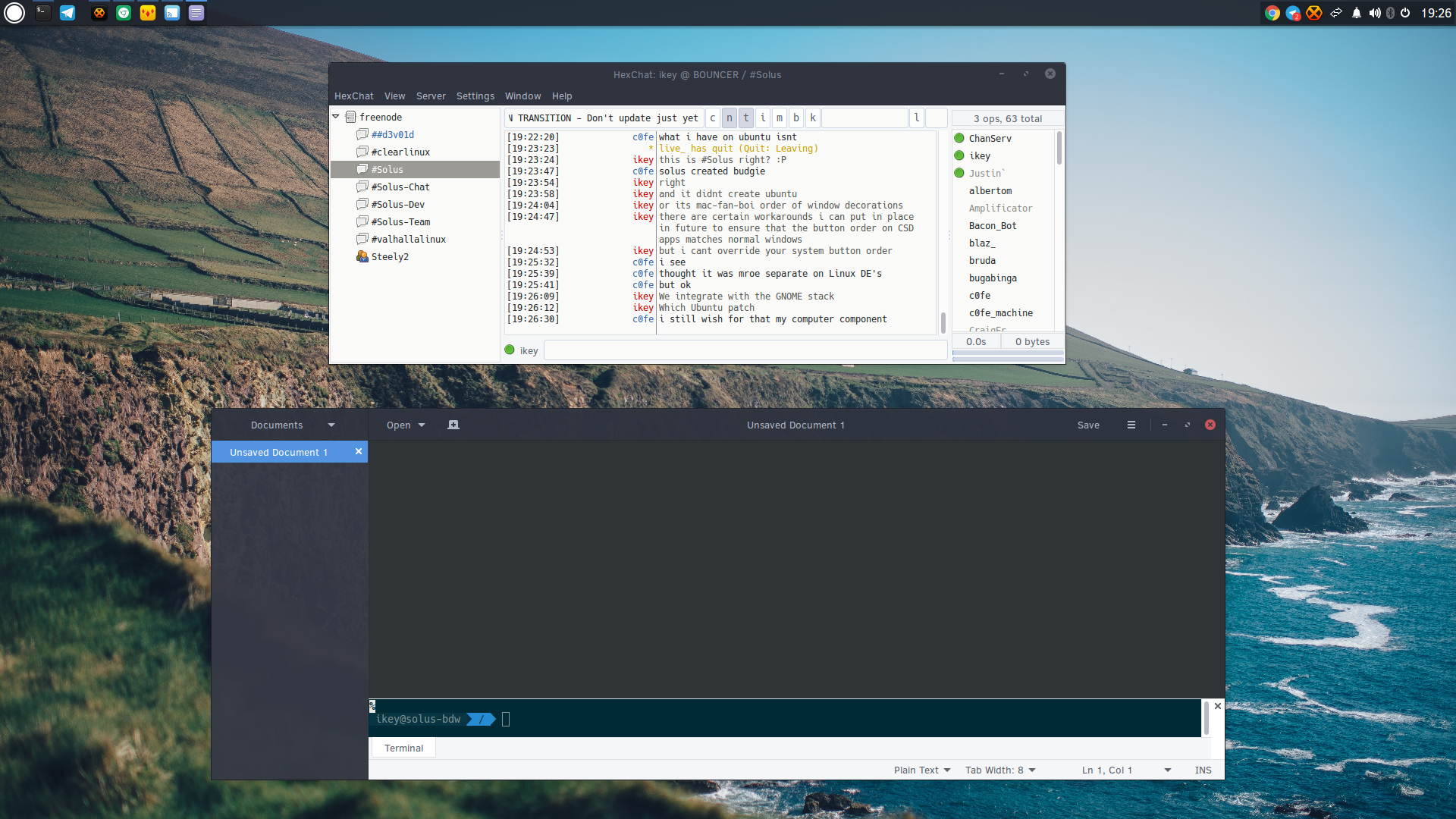Save the unsaved gedit document

[1088, 425]
